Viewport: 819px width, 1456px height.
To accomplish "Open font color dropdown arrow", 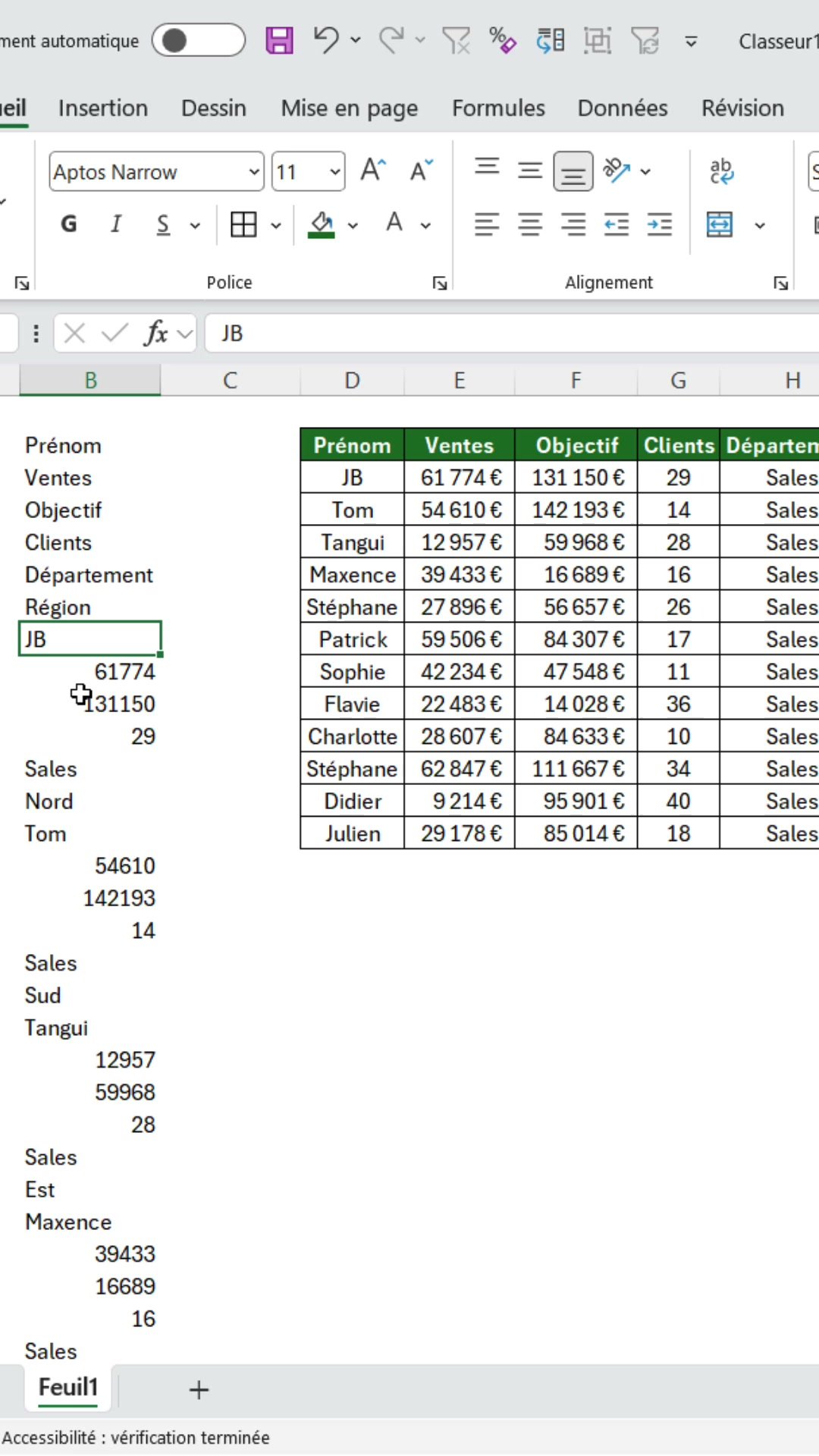I will coord(425,225).
